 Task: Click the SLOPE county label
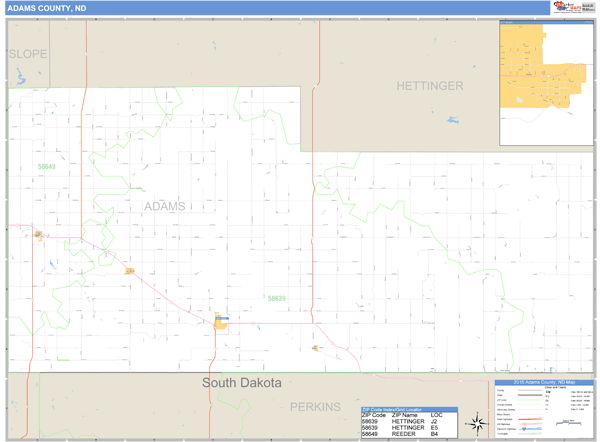click(28, 54)
